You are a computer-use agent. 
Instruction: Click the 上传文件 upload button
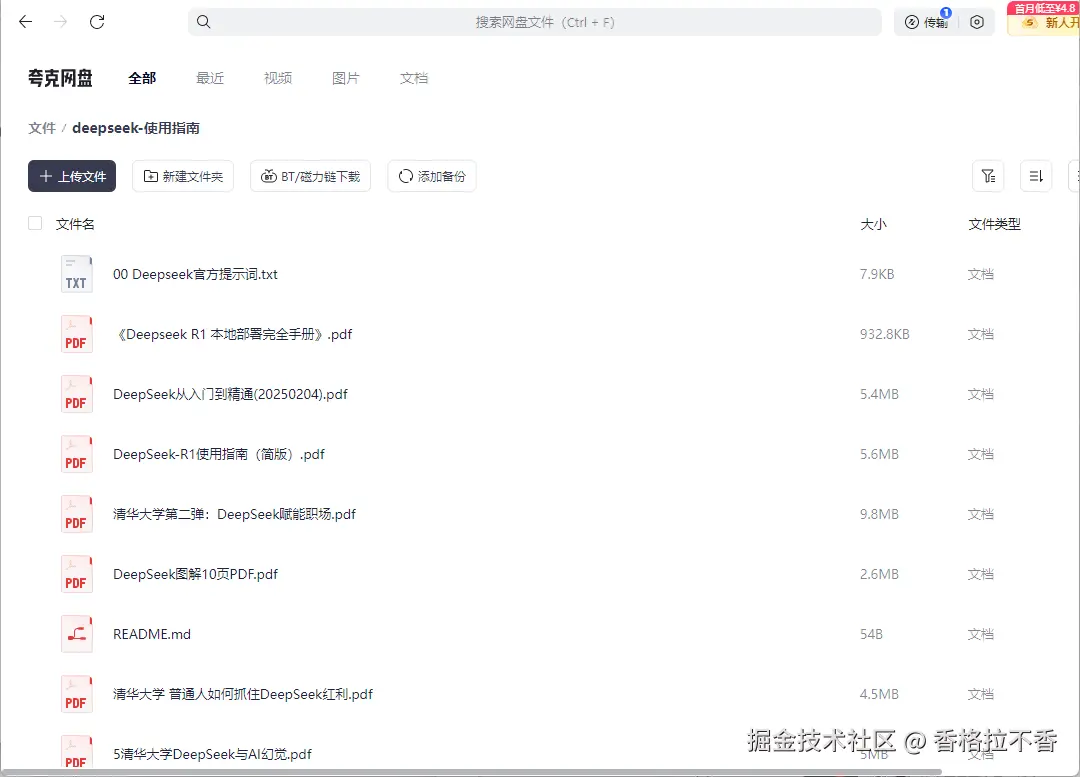pyautogui.click(x=72, y=175)
